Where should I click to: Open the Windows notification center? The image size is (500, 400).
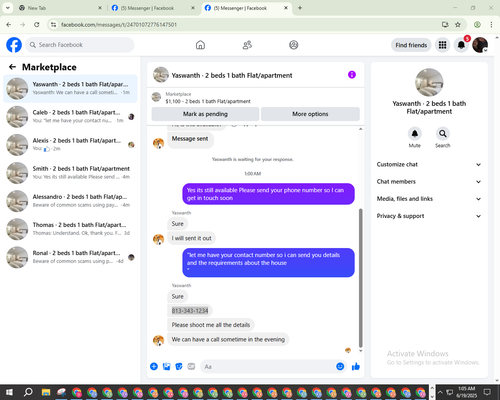pos(487,392)
